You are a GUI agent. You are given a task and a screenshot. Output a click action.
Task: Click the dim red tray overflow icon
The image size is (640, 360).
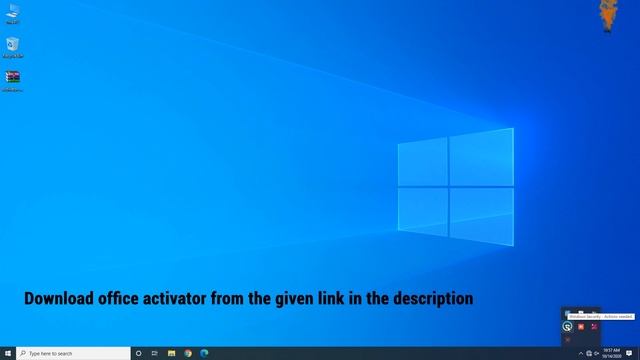567,340
